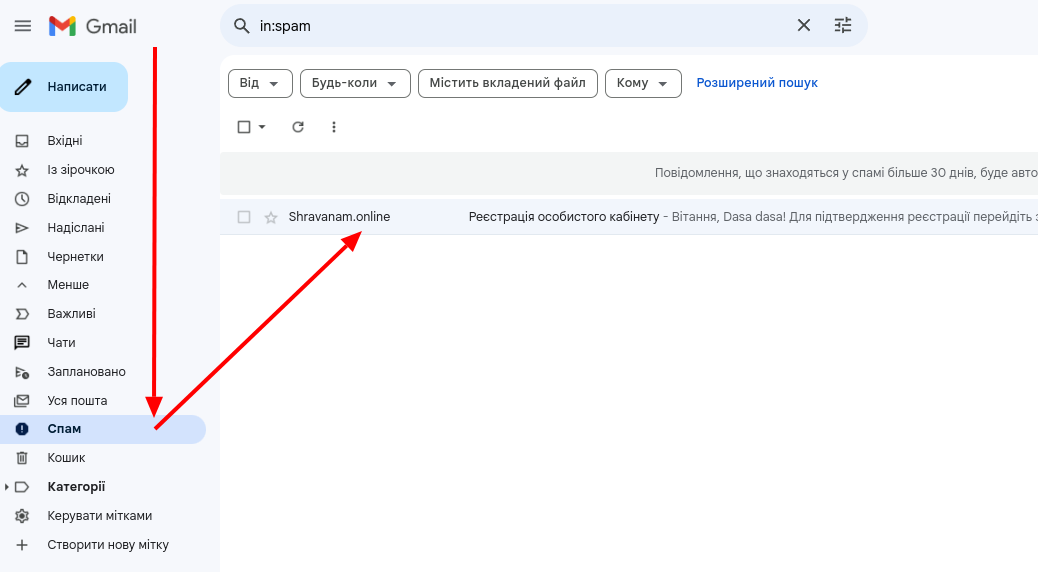
Task: Open the select dropdown arrow beside checkbox
Action: click(262, 127)
